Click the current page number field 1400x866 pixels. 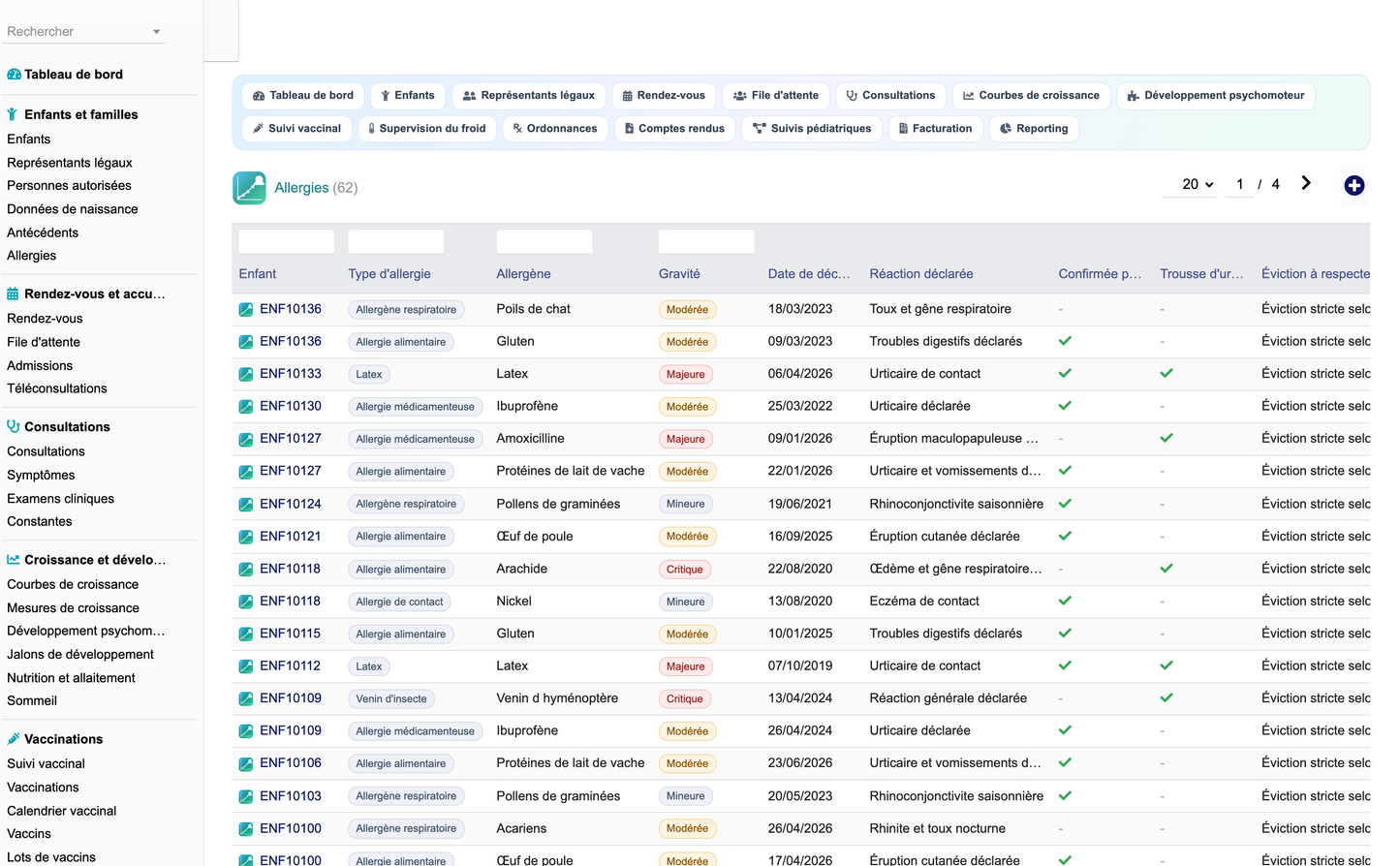click(x=1239, y=184)
